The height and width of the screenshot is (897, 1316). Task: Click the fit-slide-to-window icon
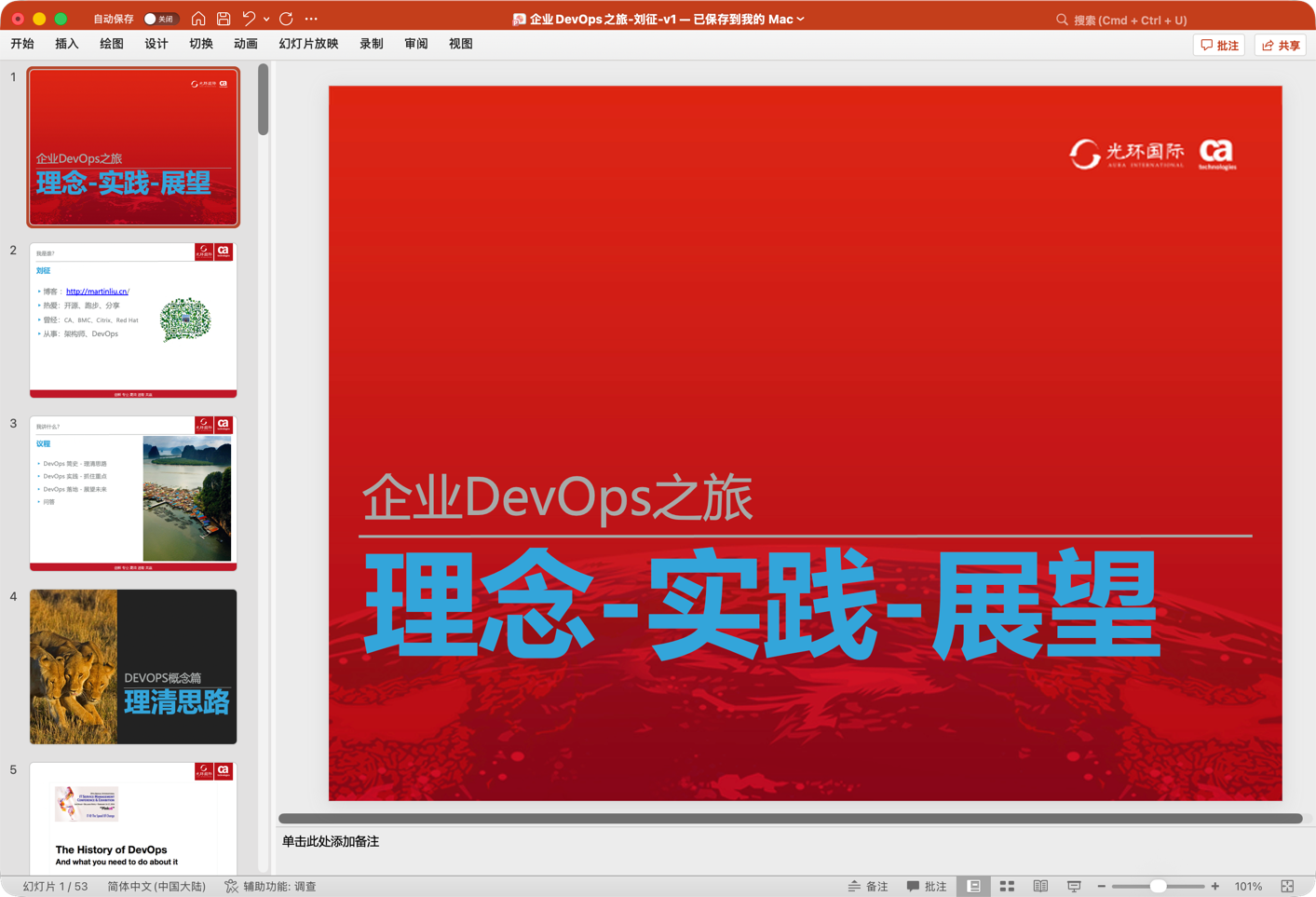1289,886
